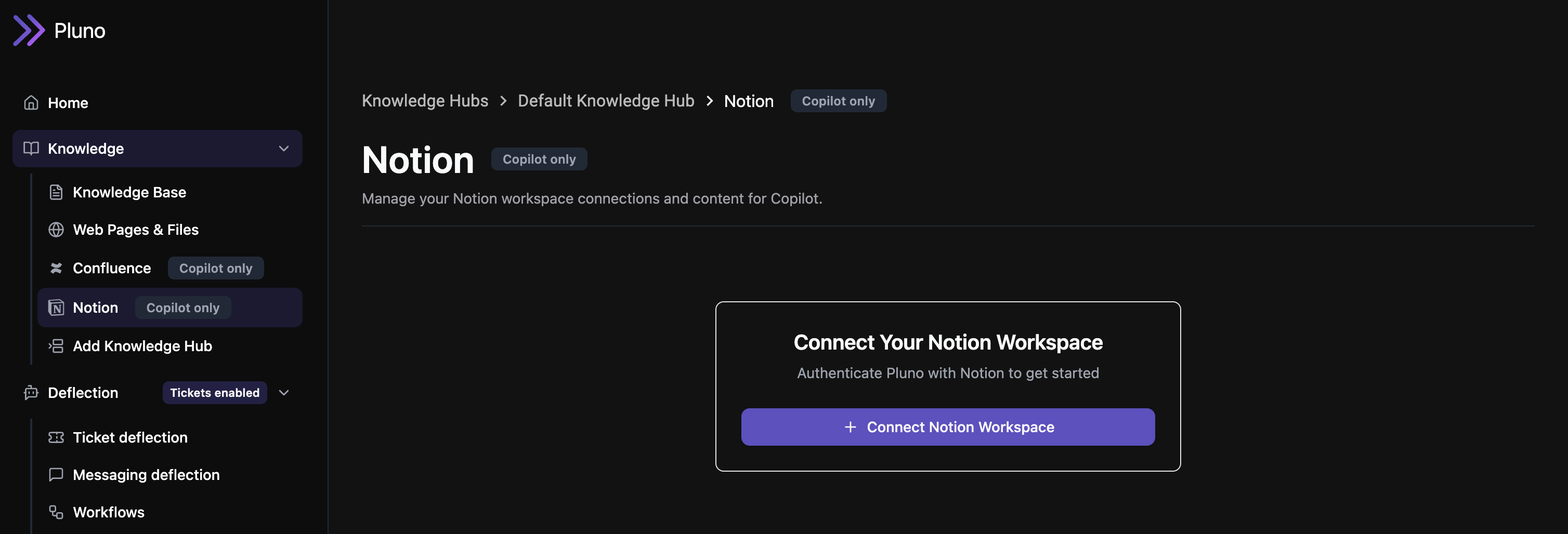Click Copilot only badge beside breadcrumb
The image size is (1568, 534).
click(838, 101)
